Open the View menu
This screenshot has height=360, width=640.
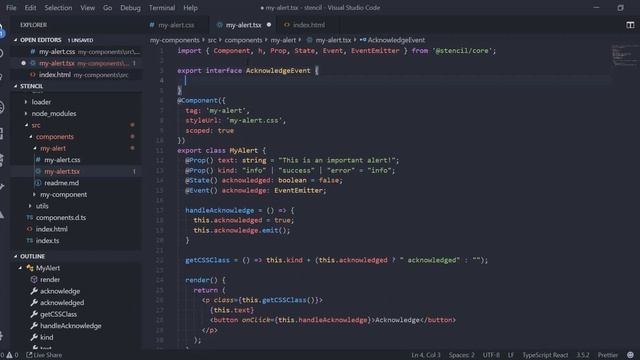pos(87,8)
